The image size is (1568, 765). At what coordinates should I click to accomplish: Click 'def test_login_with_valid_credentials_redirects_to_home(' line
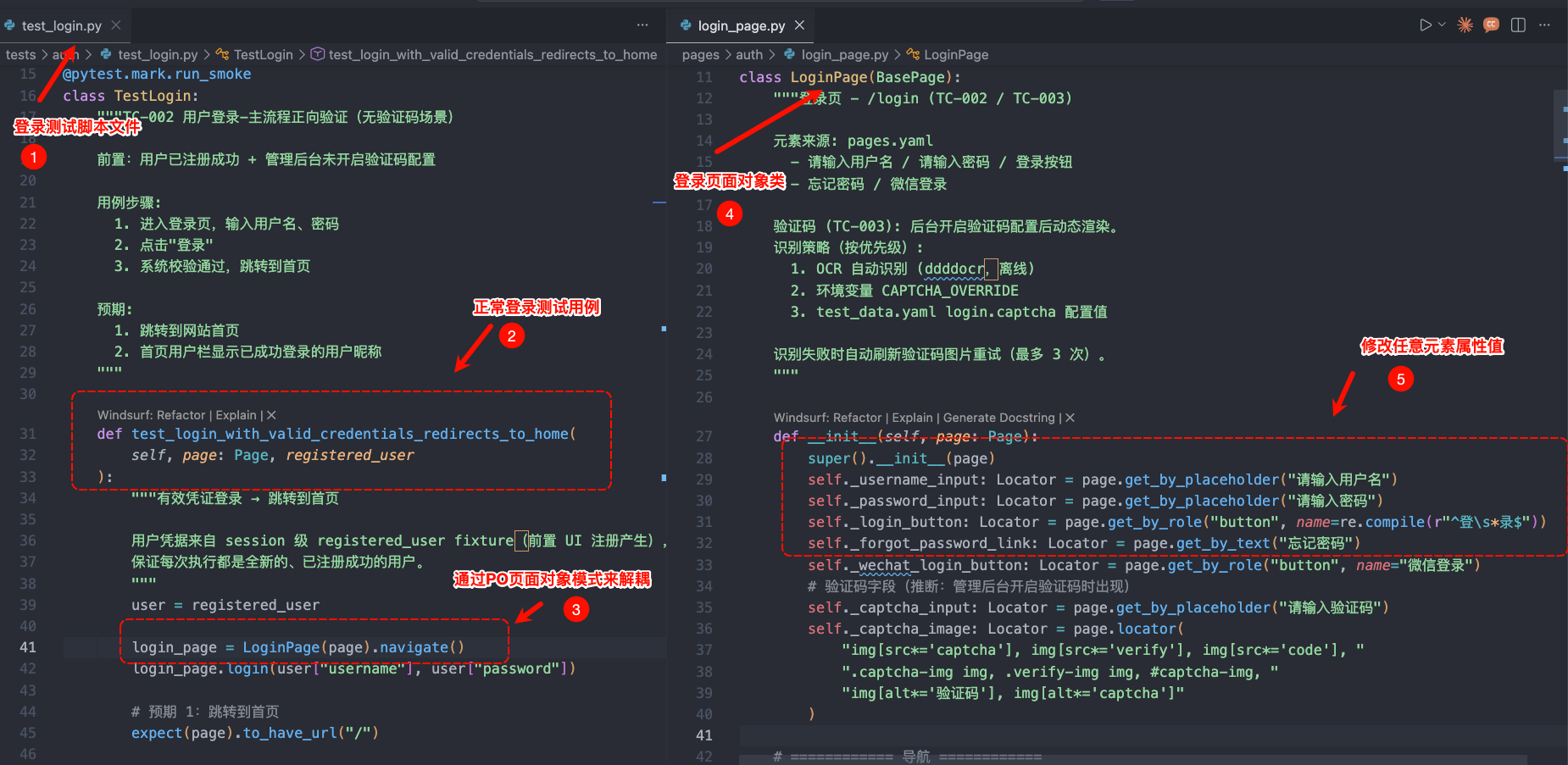pyautogui.click(x=336, y=434)
